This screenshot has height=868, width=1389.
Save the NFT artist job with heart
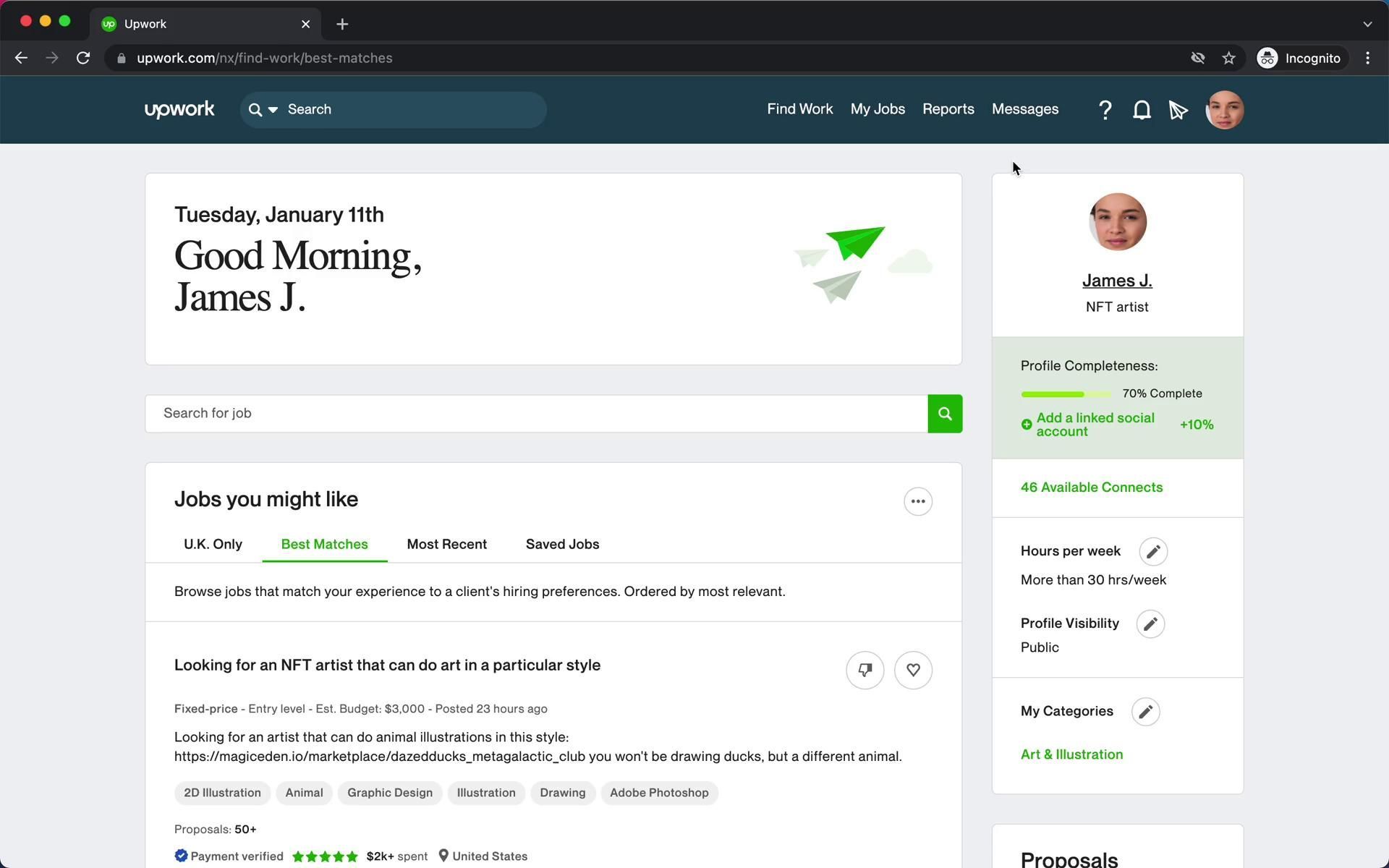[913, 671]
